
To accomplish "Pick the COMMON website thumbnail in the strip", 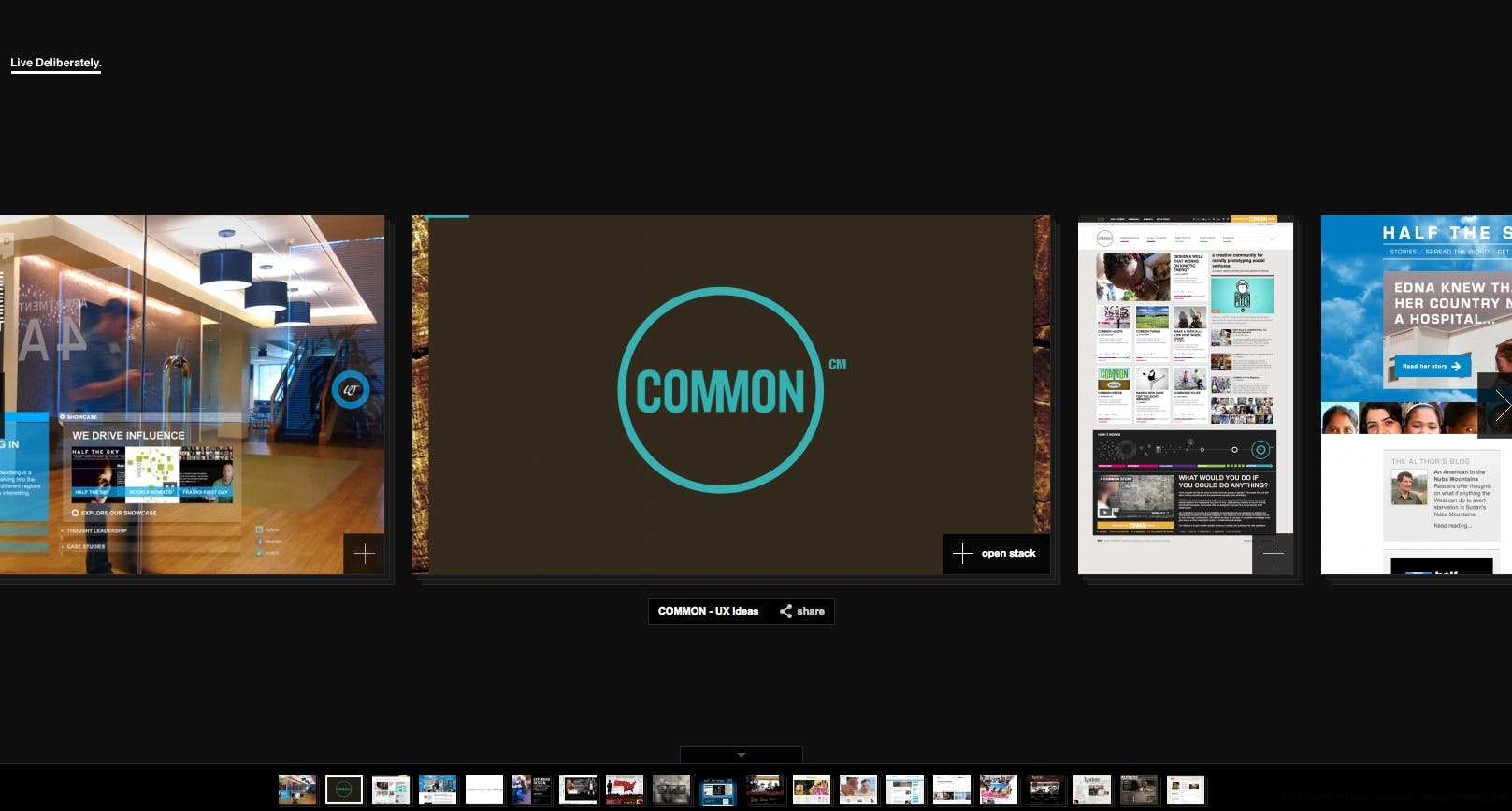I will click(391, 789).
